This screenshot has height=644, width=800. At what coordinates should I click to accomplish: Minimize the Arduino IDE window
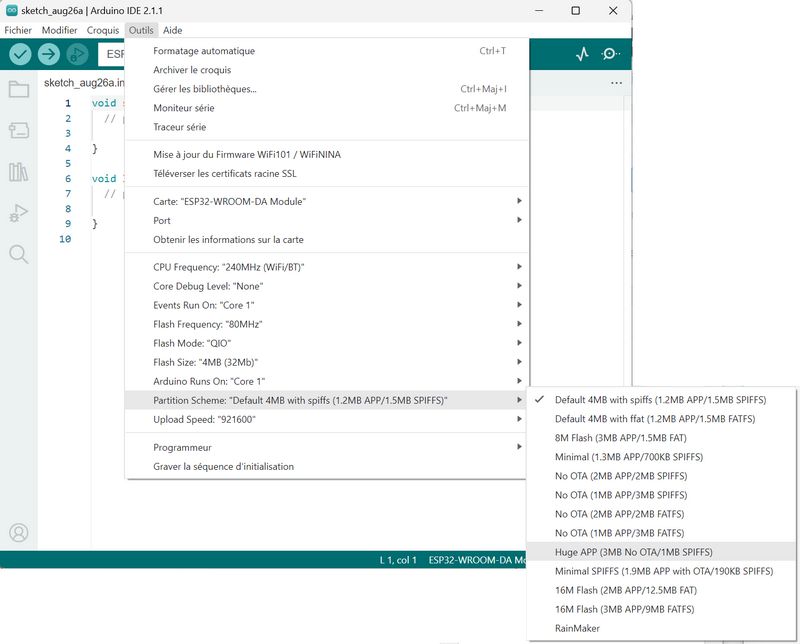point(539,10)
